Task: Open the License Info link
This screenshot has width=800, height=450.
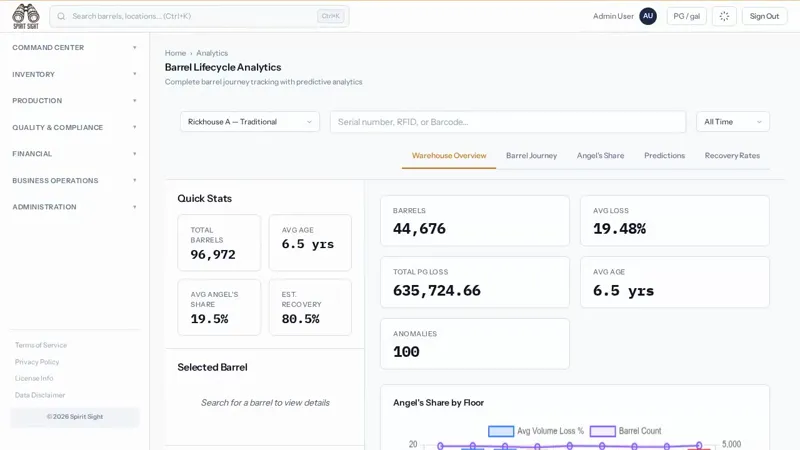Action: click(x=34, y=379)
